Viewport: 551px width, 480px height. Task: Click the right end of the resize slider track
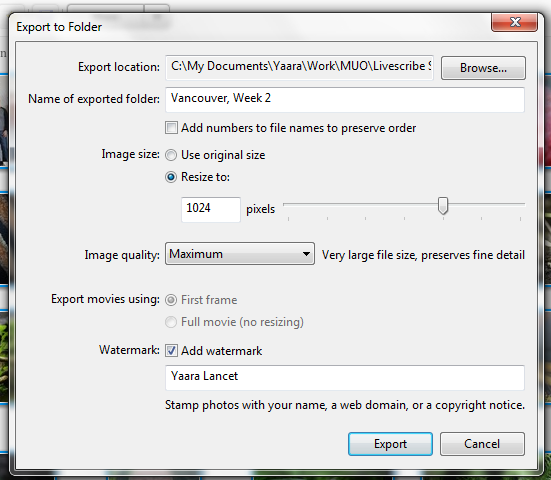tap(523, 204)
